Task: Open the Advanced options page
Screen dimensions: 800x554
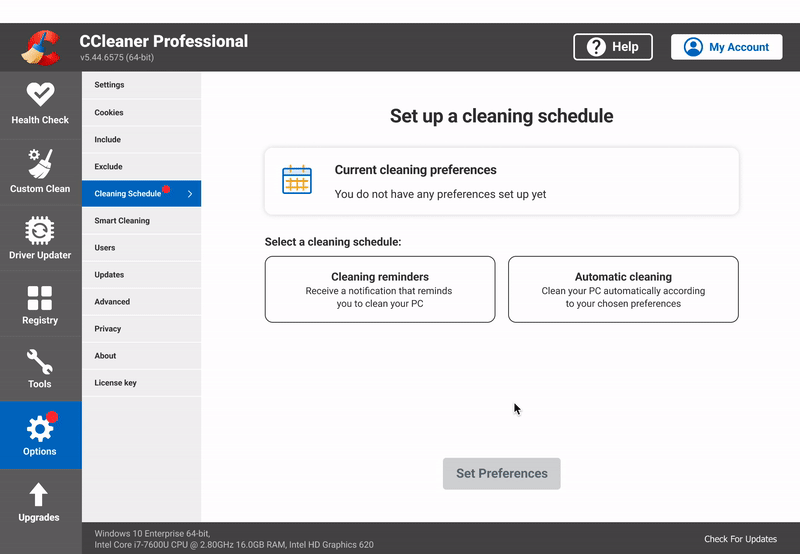Action: [141, 301]
